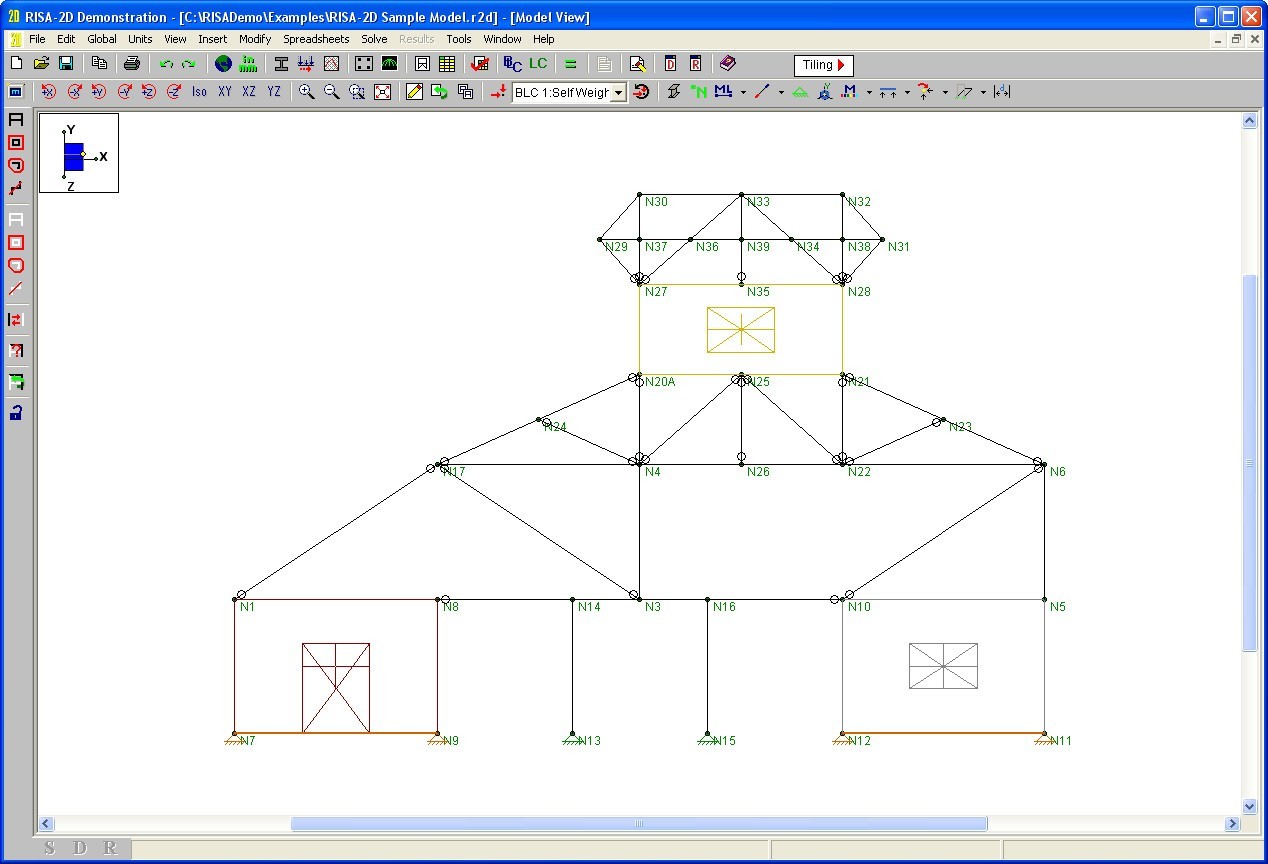Image resolution: width=1268 pixels, height=864 pixels.
Task: Open the Spreadsheets menu
Action: click(x=316, y=39)
